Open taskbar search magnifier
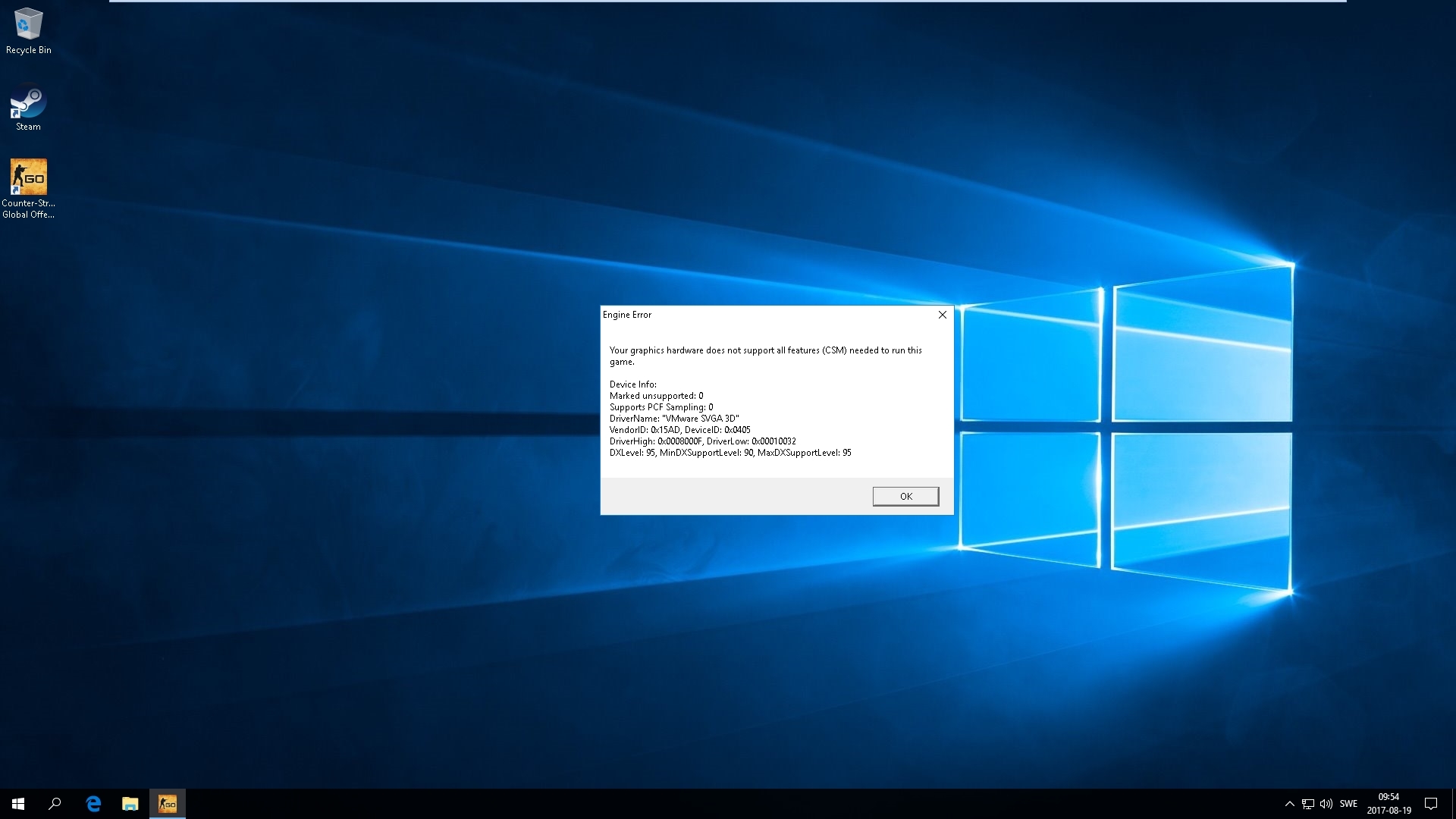Screen dimensions: 1456x819 coord(55,804)
